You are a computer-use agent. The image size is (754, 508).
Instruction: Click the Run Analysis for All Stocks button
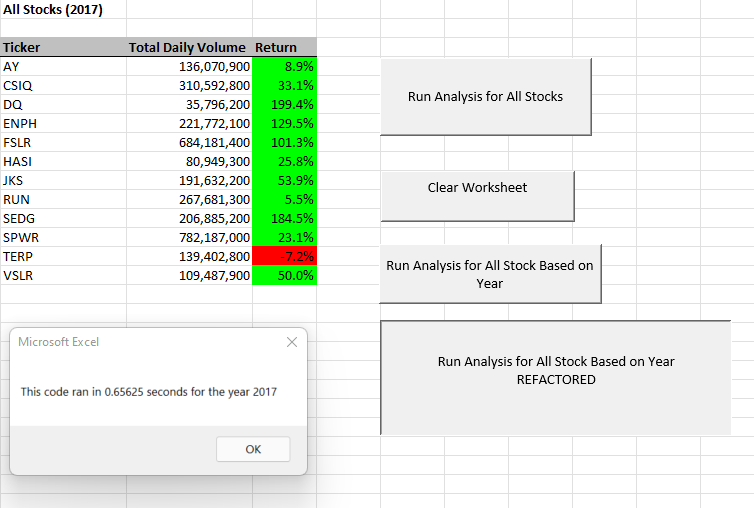click(x=486, y=97)
